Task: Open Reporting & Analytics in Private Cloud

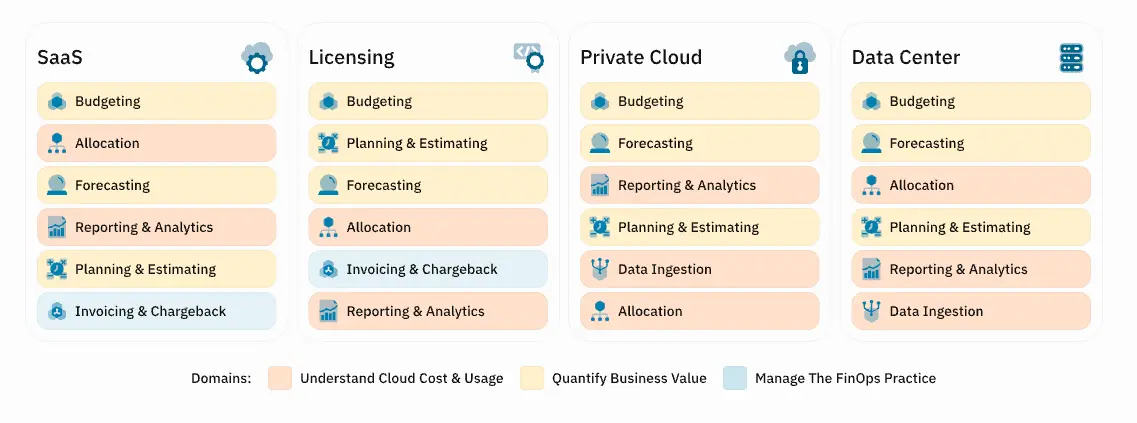Action: point(700,185)
